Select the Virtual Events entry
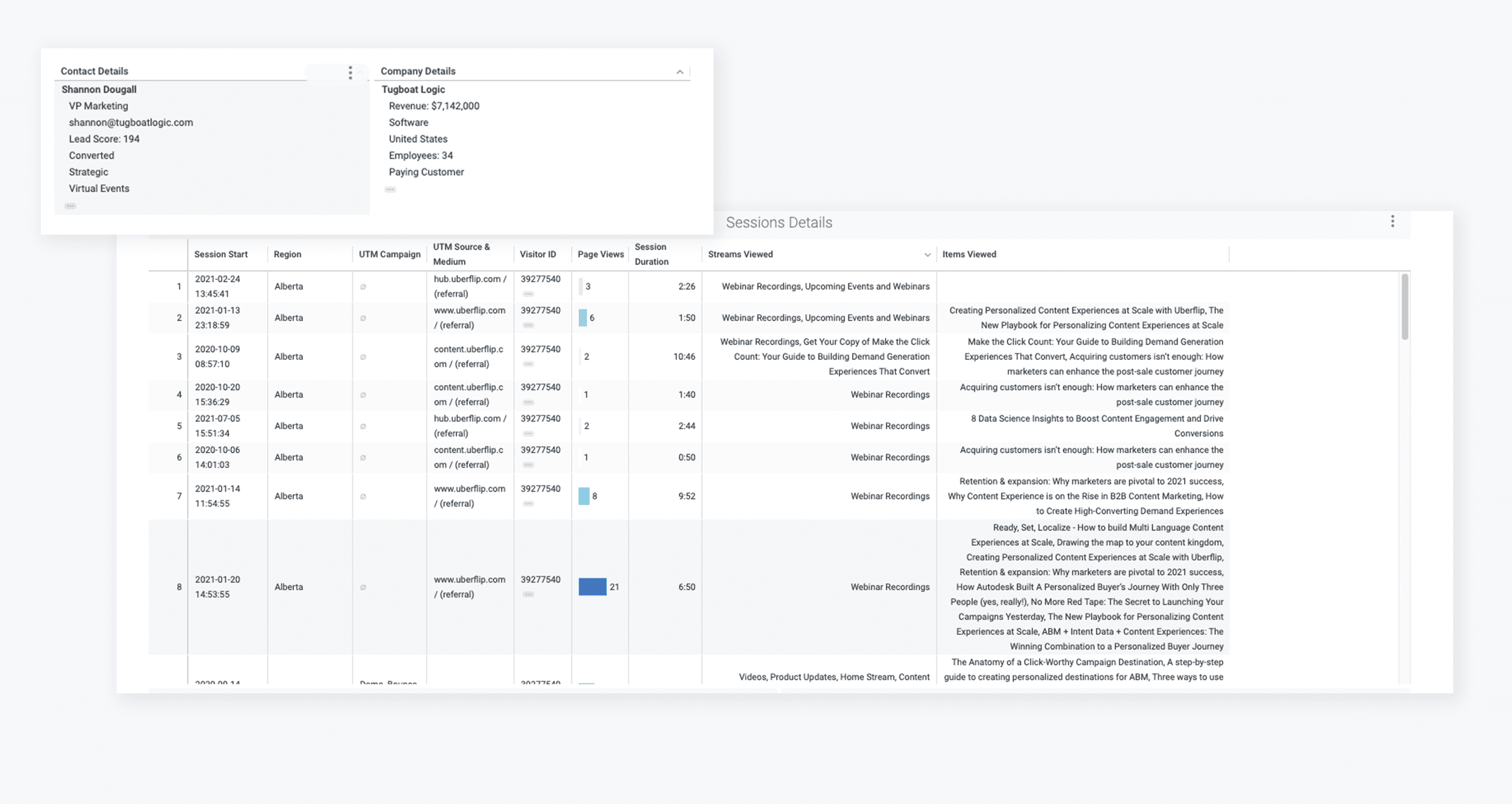This screenshot has width=1512, height=804. [x=99, y=188]
